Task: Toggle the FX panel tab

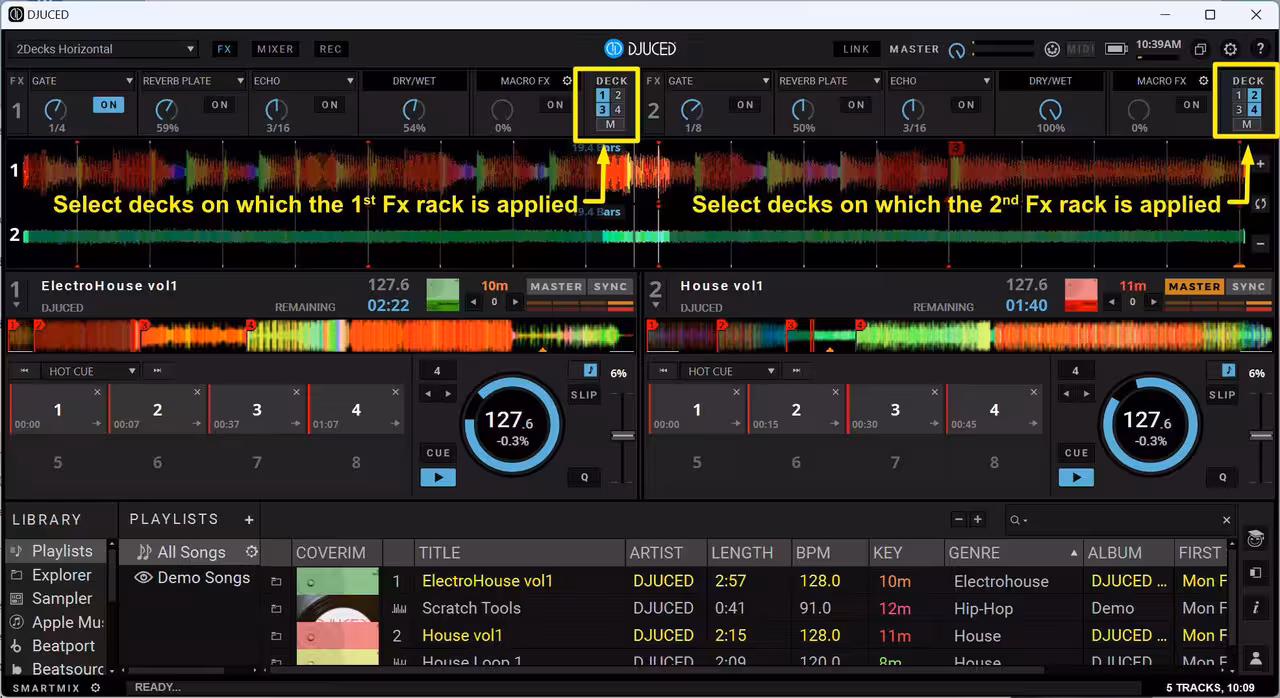Action: coord(223,49)
